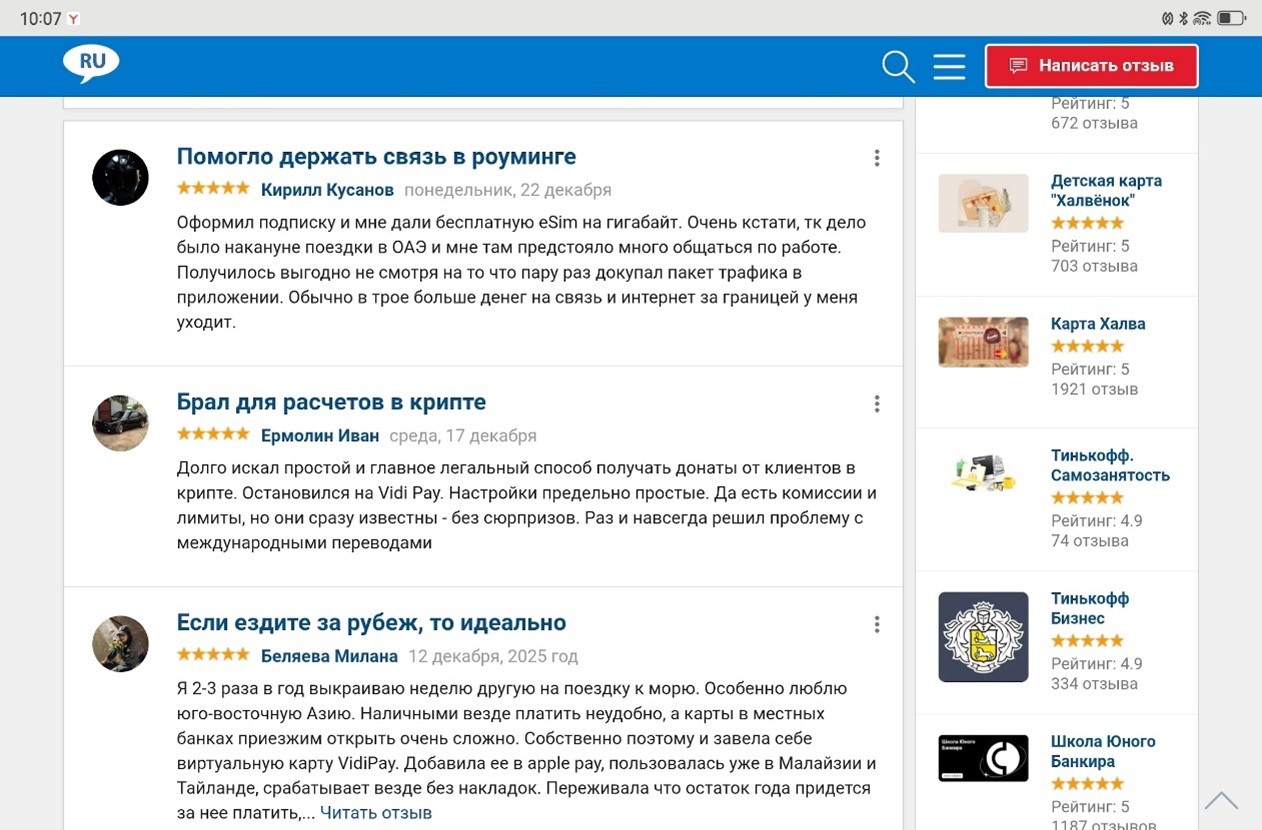1262x830 pixels.
Task: Open Тинькофф Бизнес product link
Action: [1090, 608]
